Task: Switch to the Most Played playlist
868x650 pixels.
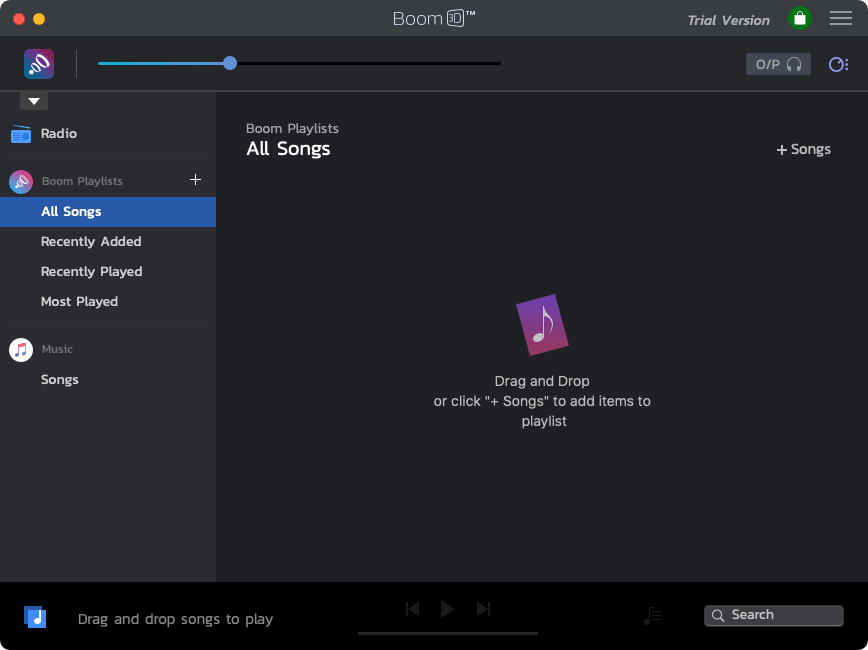Action: [79, 301]
